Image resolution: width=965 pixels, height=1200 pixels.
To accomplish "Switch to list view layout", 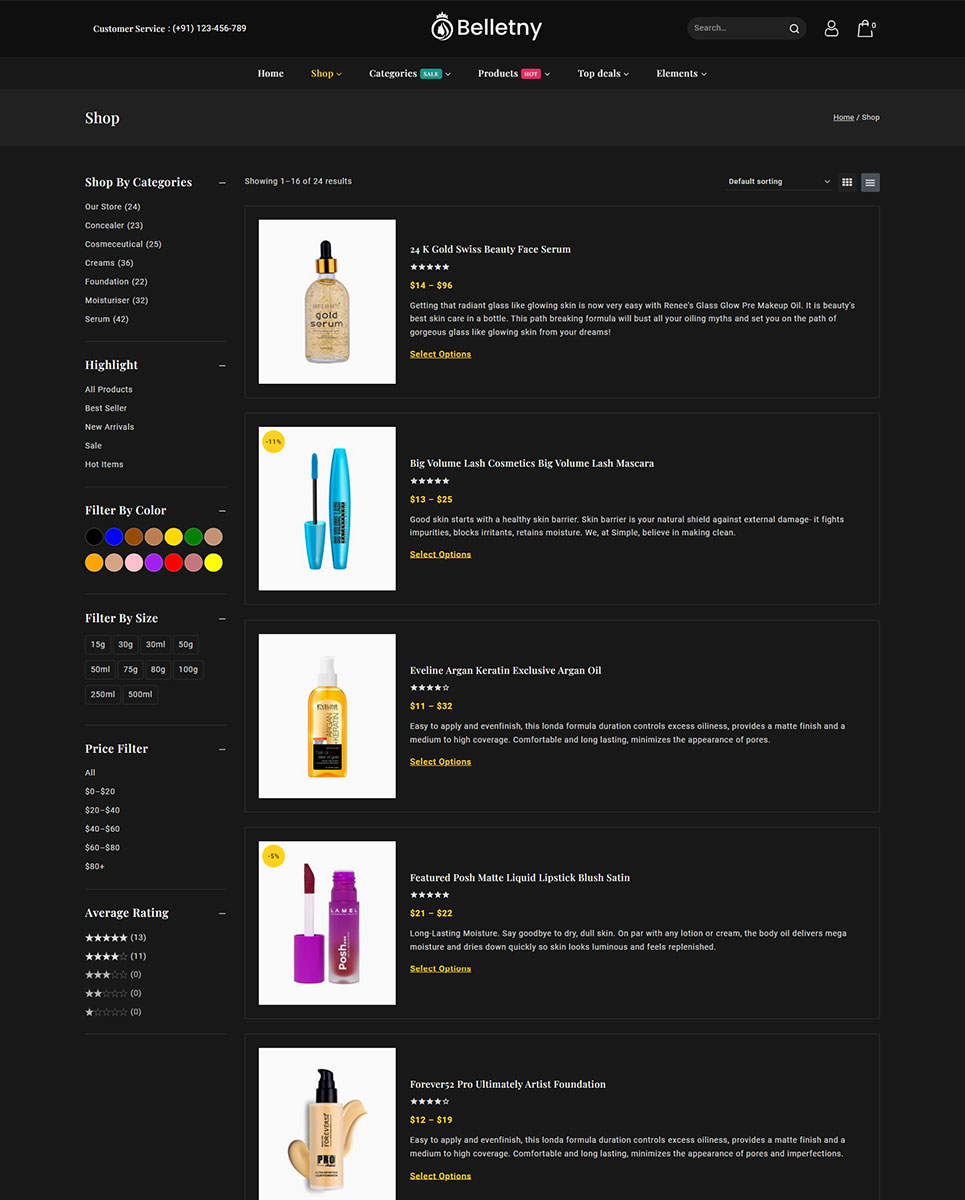I will click(x=871, y=182).
